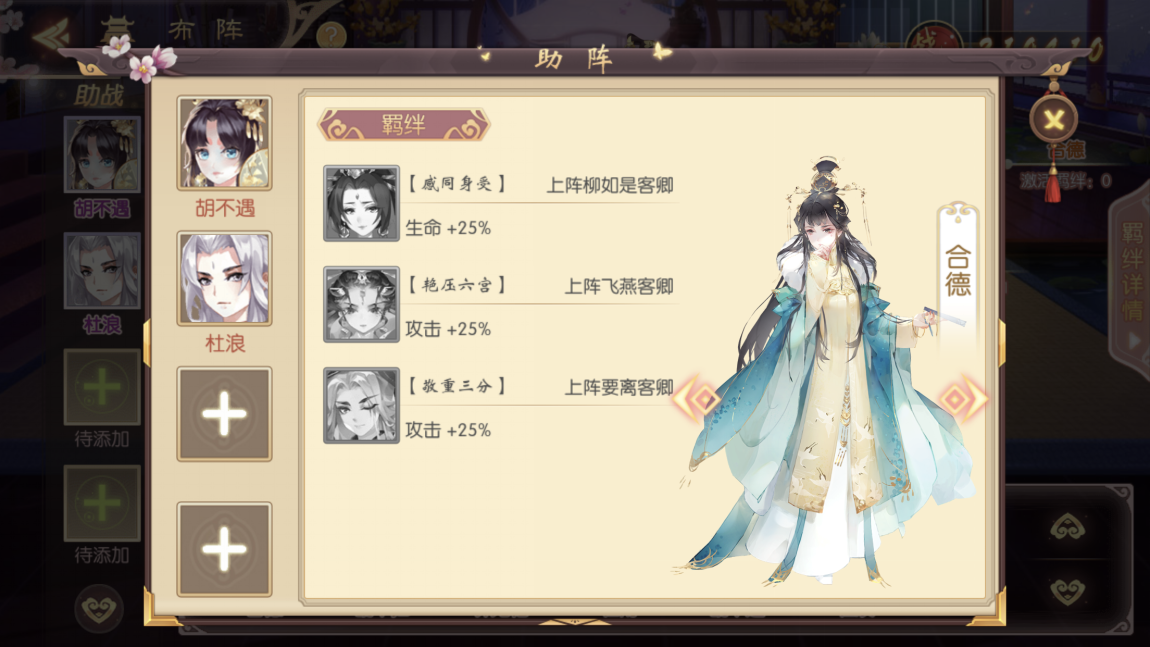Show next character with right diamond arrow
Screen dimensions: 1150x647
coord(963,399)
